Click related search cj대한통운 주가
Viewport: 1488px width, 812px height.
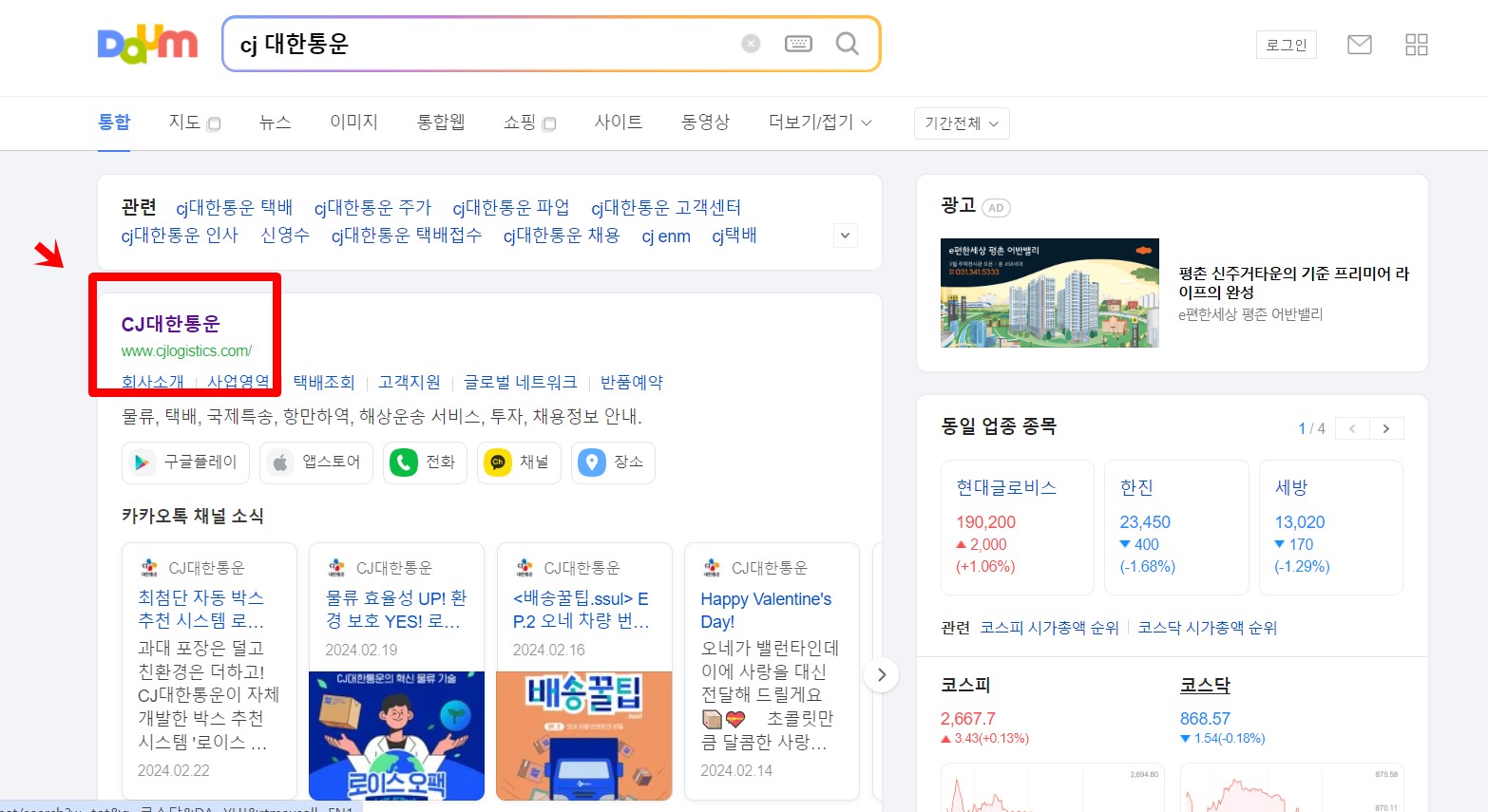tap(372, 207)
